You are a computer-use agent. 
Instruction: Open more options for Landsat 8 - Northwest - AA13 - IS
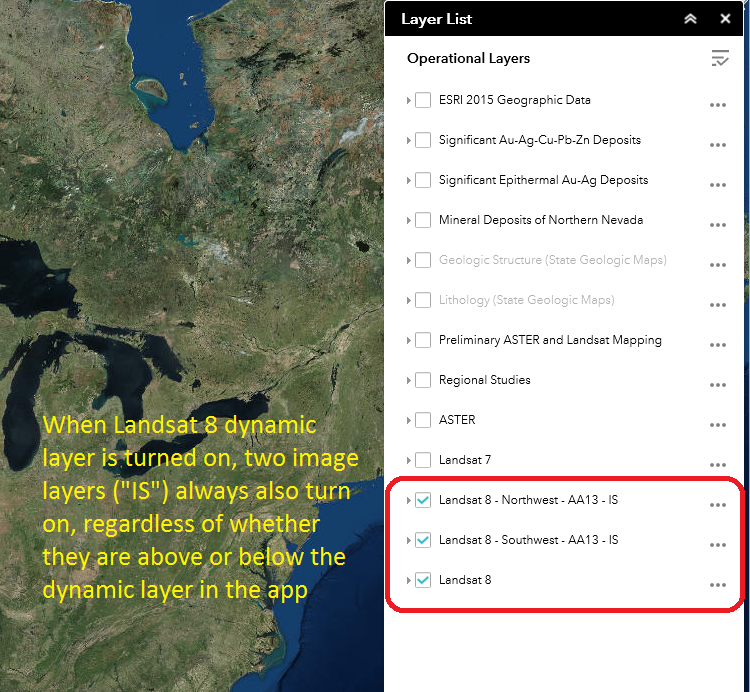coord(718,505)
